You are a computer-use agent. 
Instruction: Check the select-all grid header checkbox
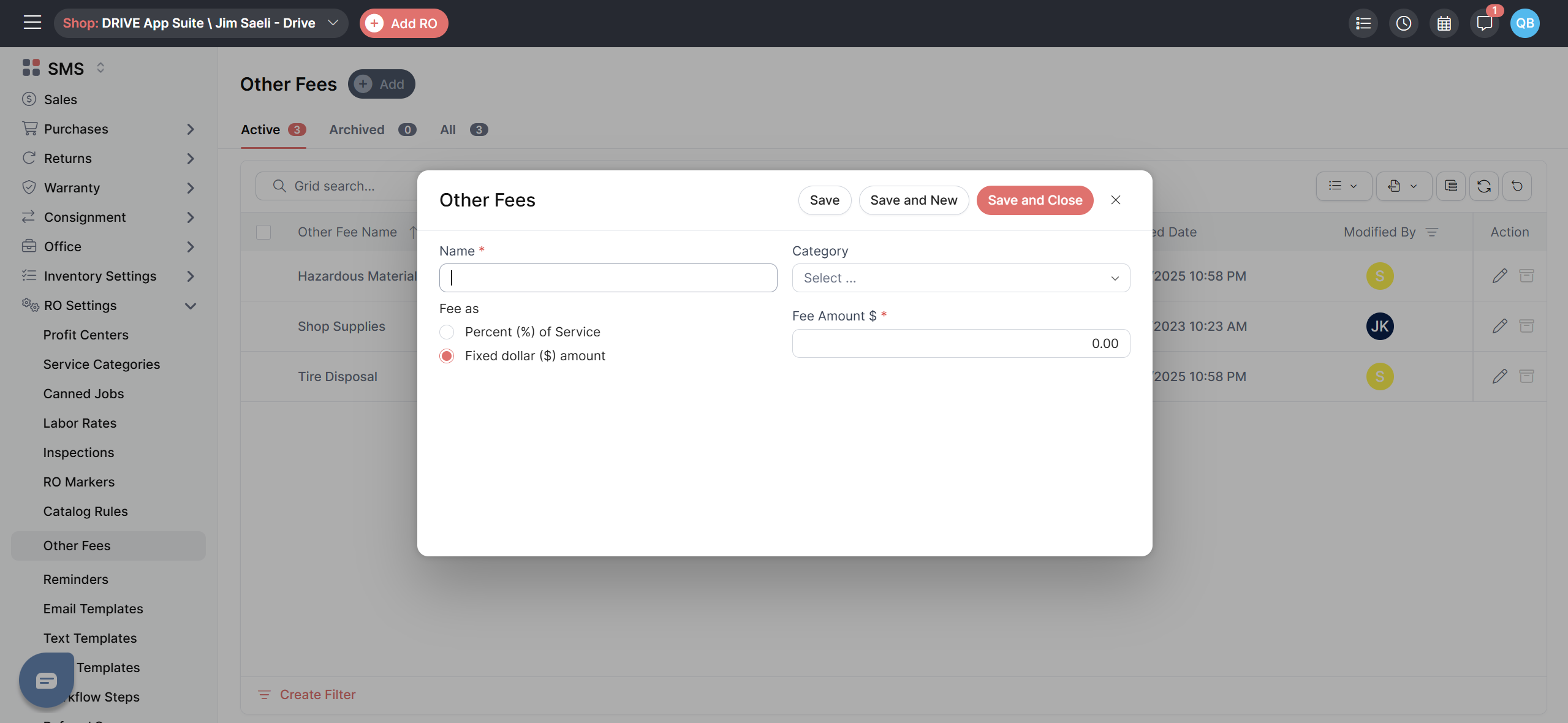click(x=263, y=232)
